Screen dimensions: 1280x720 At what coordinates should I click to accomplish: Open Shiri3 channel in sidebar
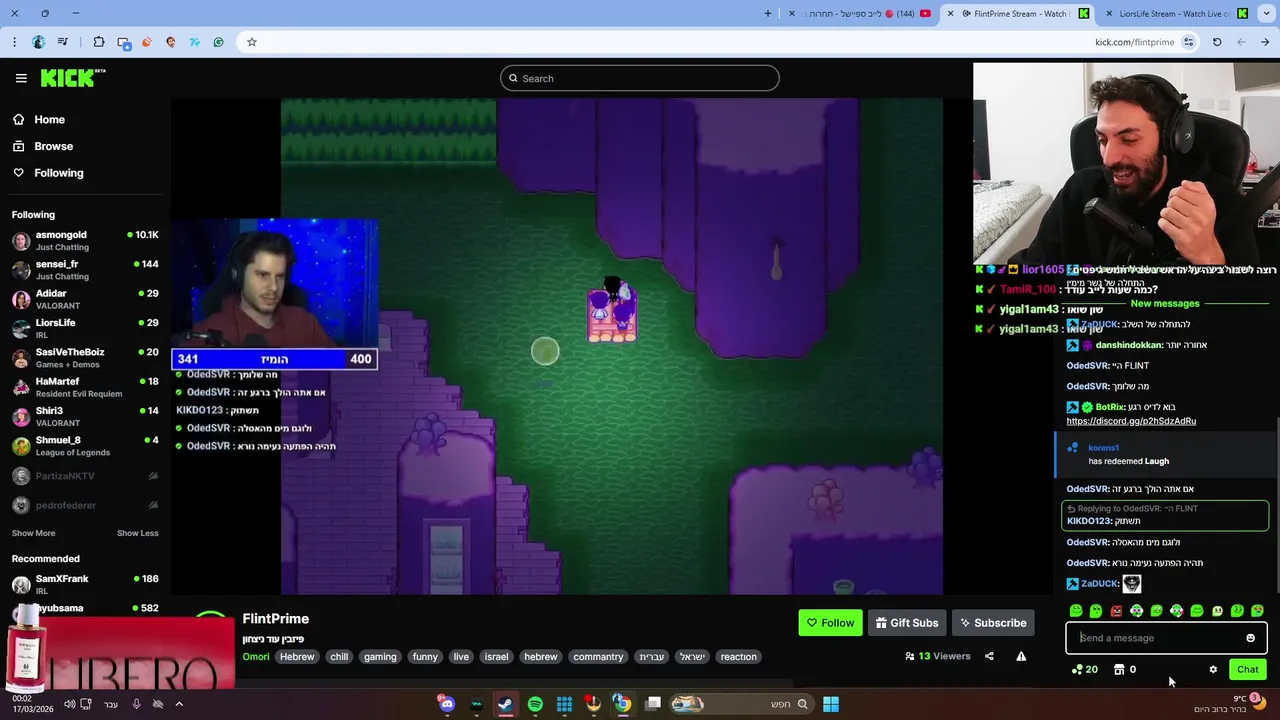(x=85, y=416)
